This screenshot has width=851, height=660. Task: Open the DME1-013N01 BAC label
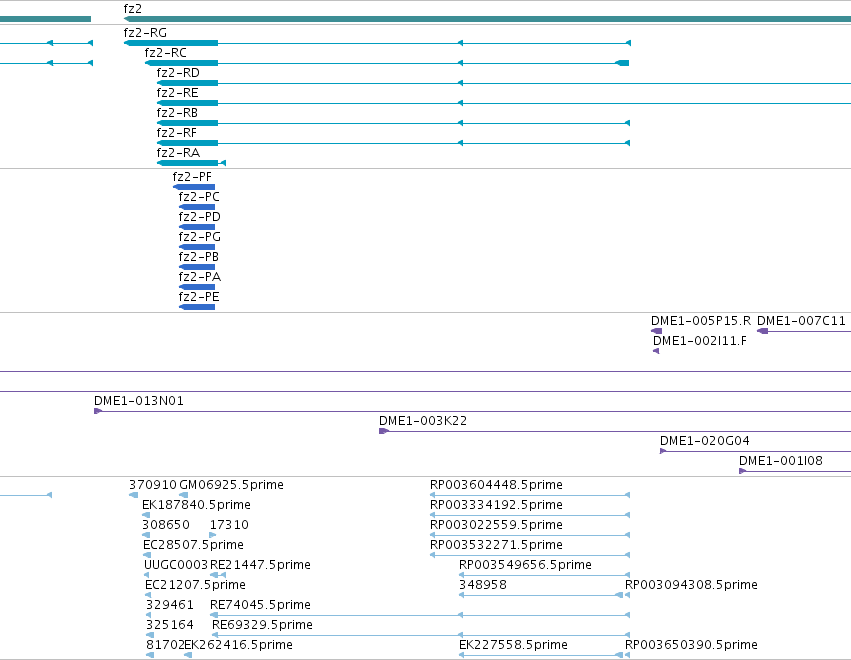click(139, 401)
